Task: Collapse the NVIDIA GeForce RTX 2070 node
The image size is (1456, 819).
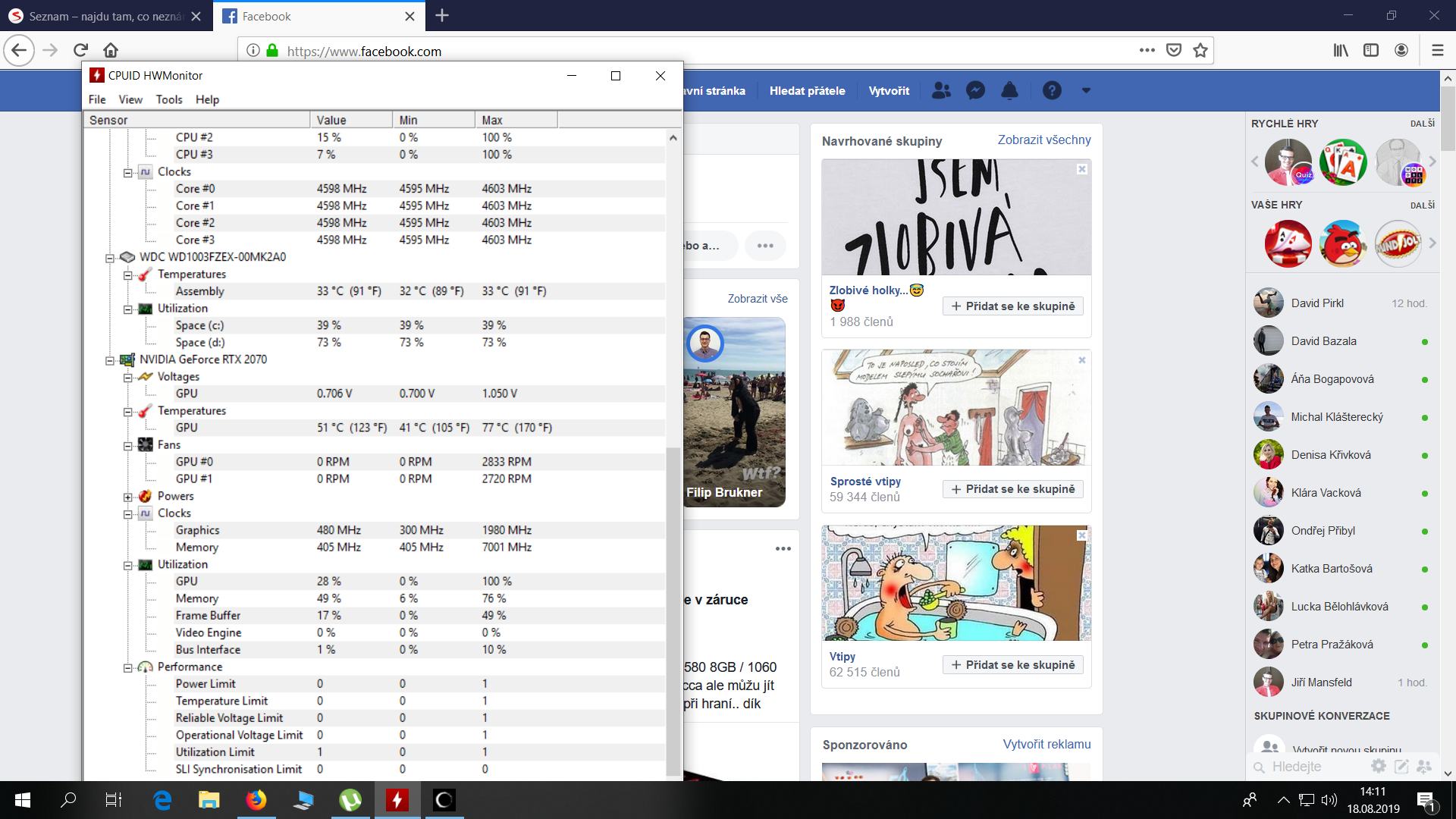Action: pos(110,360)
